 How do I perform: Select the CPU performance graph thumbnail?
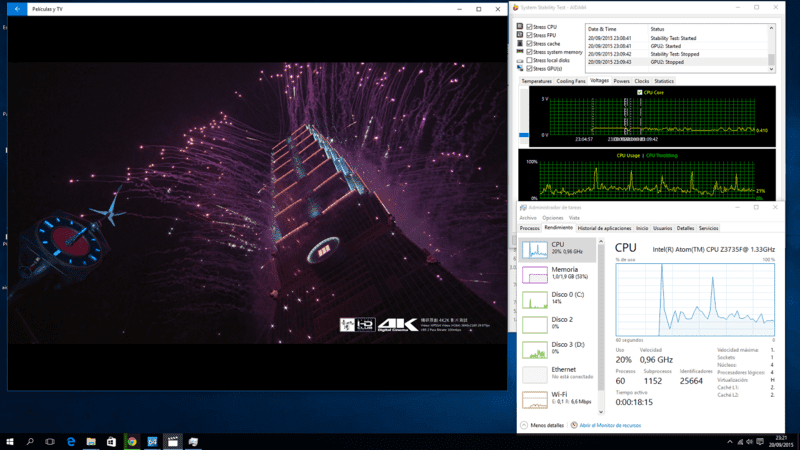(535, 250)
